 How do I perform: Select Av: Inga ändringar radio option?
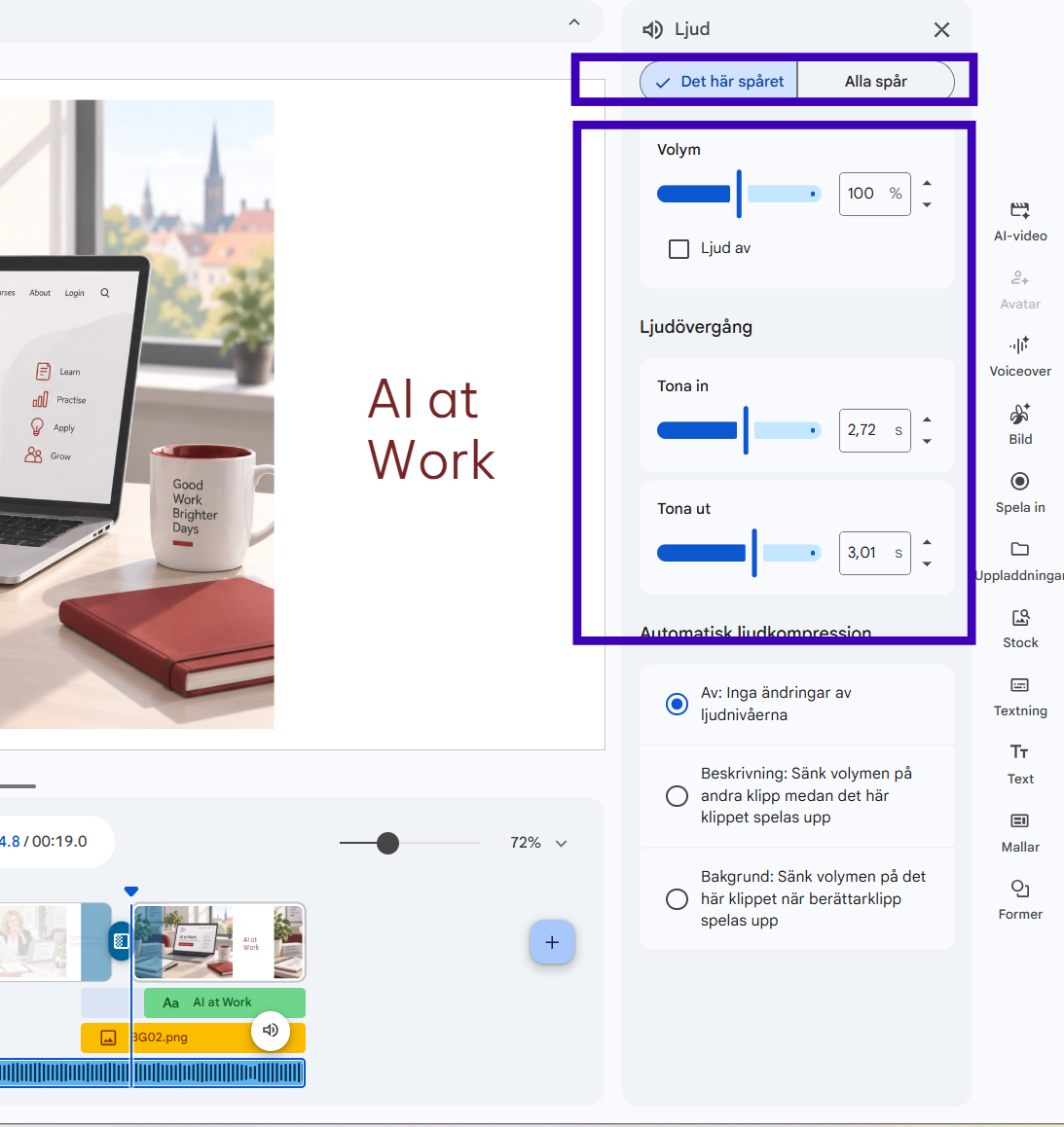[x=677, y=704]
